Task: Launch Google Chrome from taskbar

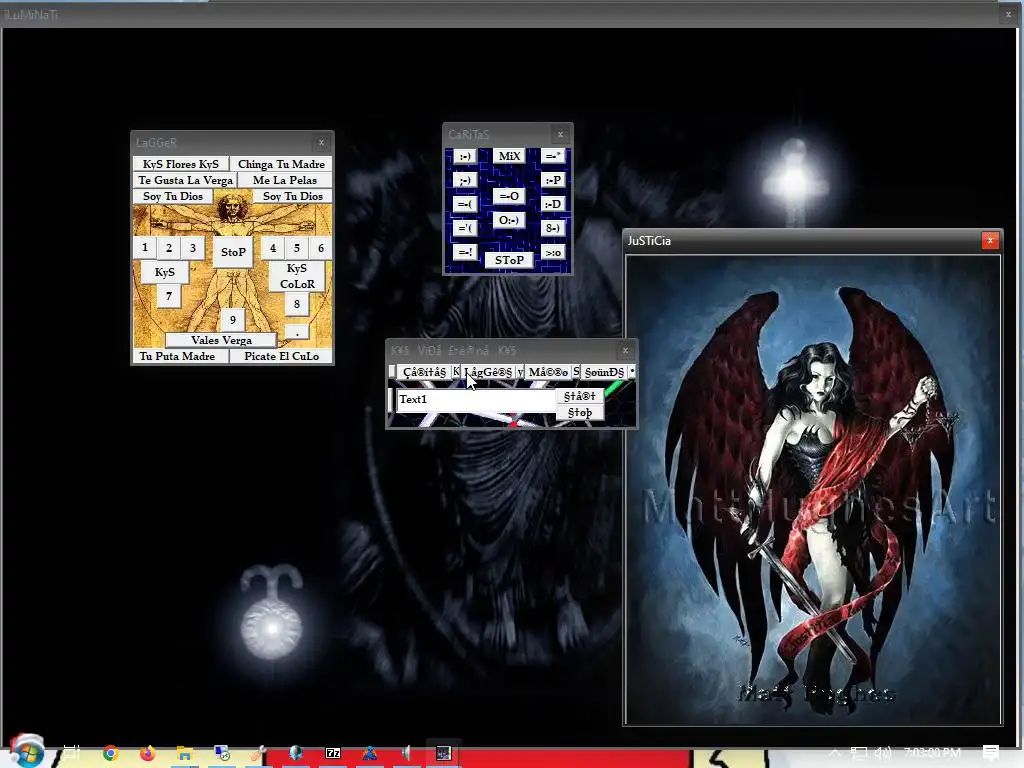Action: click(110, 753)
